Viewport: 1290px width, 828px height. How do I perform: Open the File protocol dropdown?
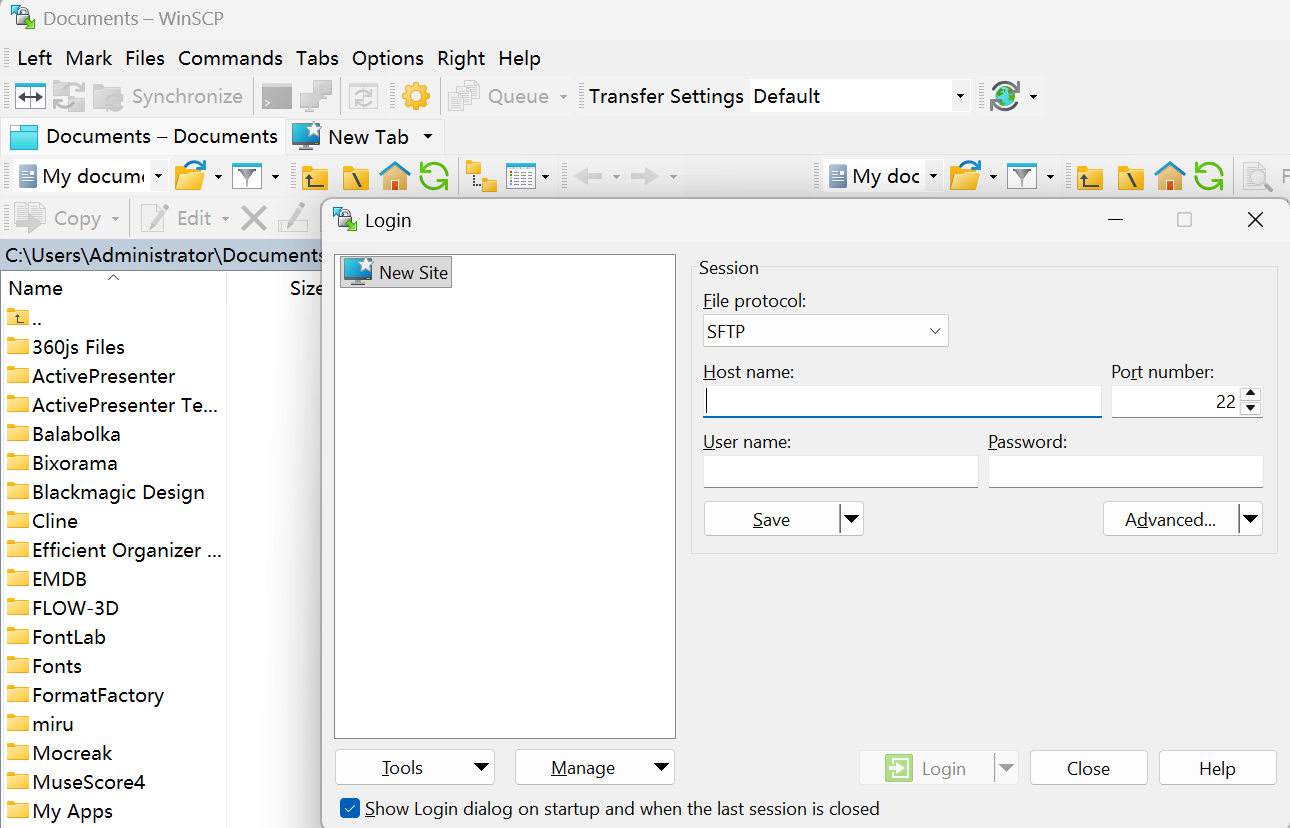[x=824, y=330]
